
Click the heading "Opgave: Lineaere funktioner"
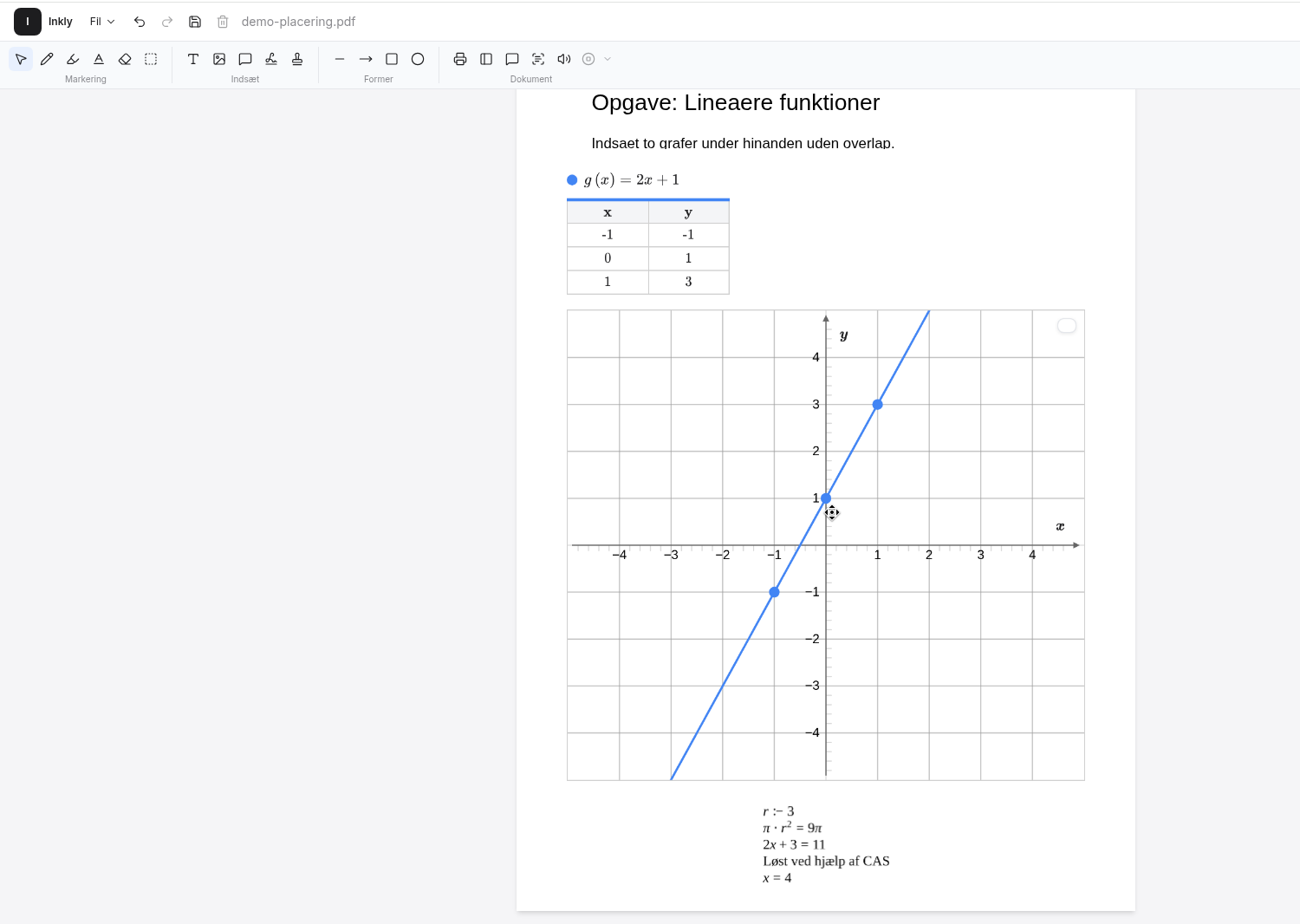[x=736, y=102]
